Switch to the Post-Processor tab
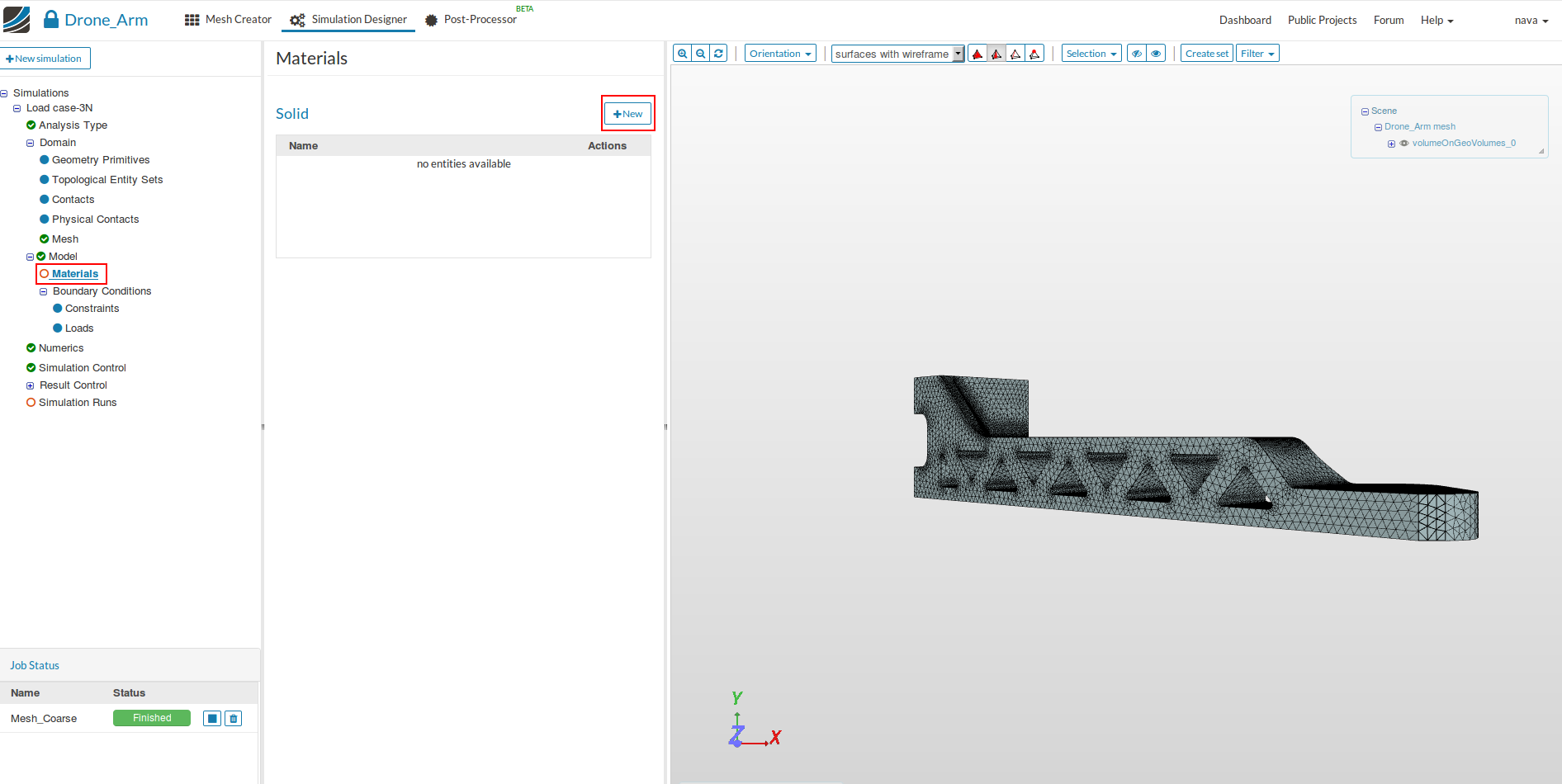The width and height of the screenshot is (1562, 784). [x=471, y=20]
